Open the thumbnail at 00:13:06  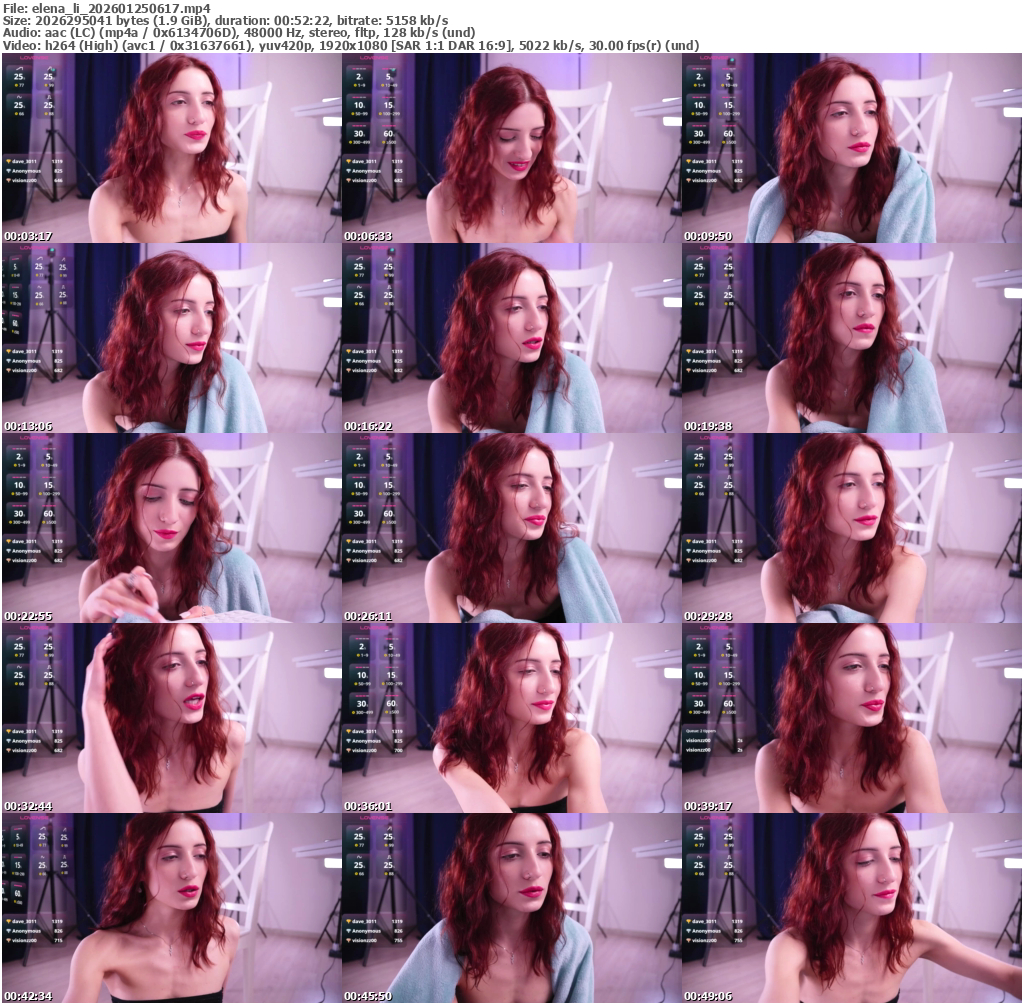tap(172, 338)
